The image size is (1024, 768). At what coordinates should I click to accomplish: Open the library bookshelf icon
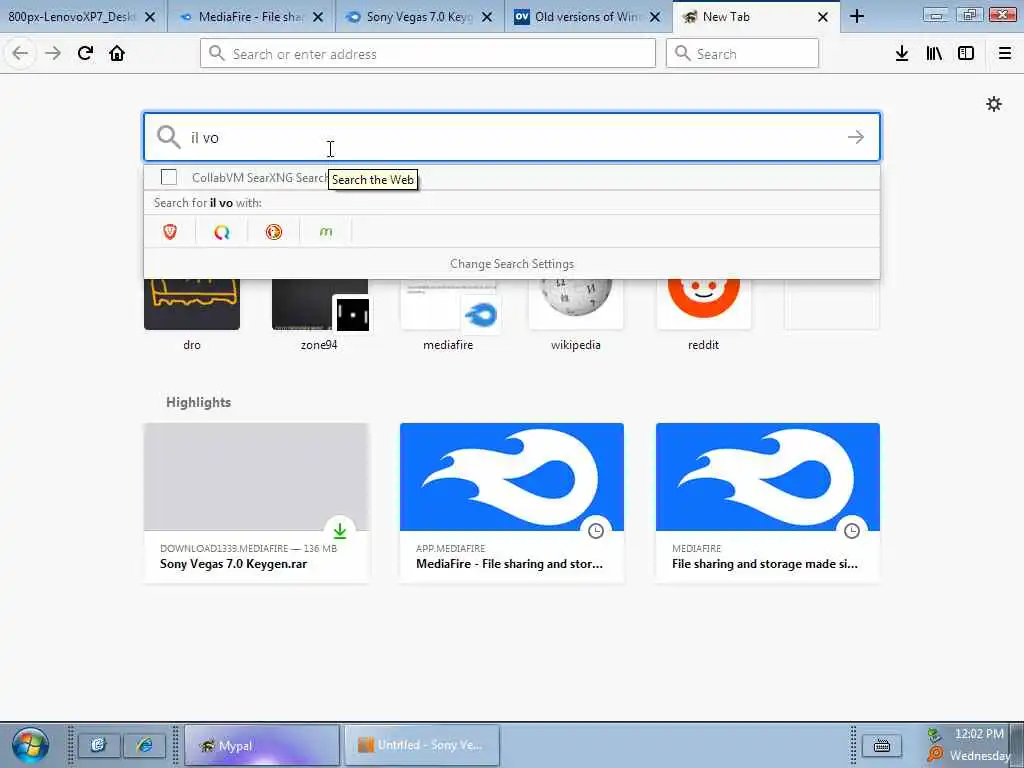pyautogui.click(x=934, y=54)
